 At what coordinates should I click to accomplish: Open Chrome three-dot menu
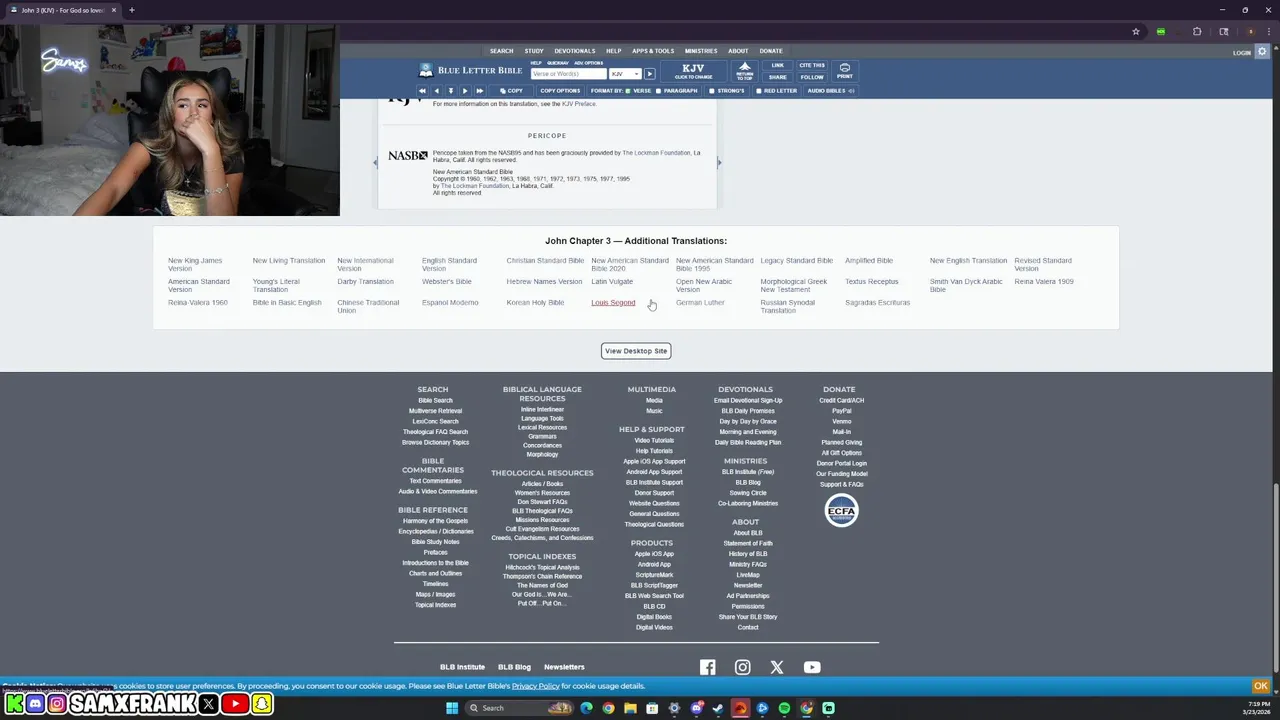click(1269, 31)
